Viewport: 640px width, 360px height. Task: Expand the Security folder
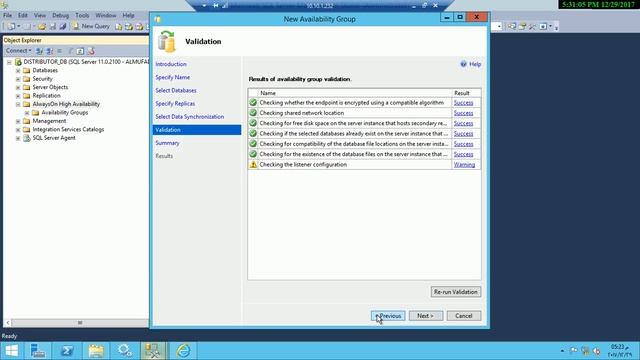pos(18,79)
